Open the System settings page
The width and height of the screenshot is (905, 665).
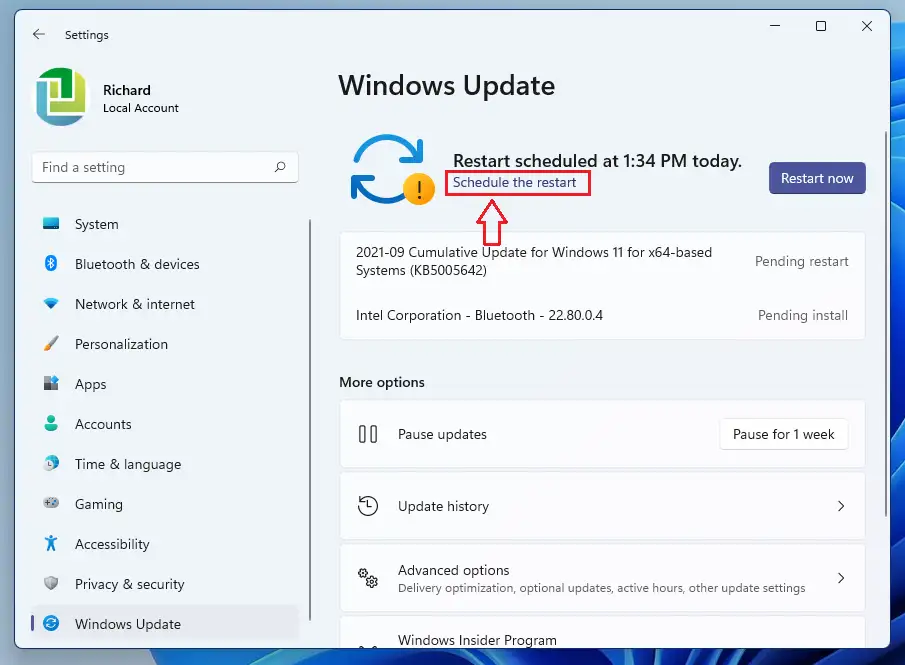(x=165, y=224)
